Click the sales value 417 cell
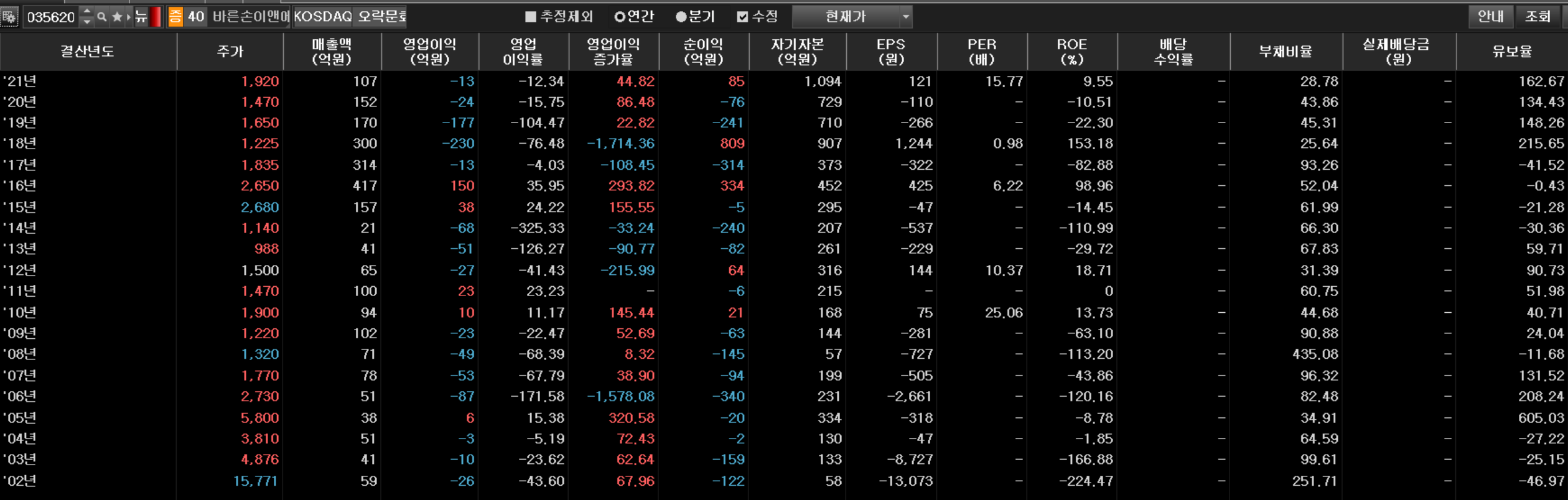 point(365,186)
